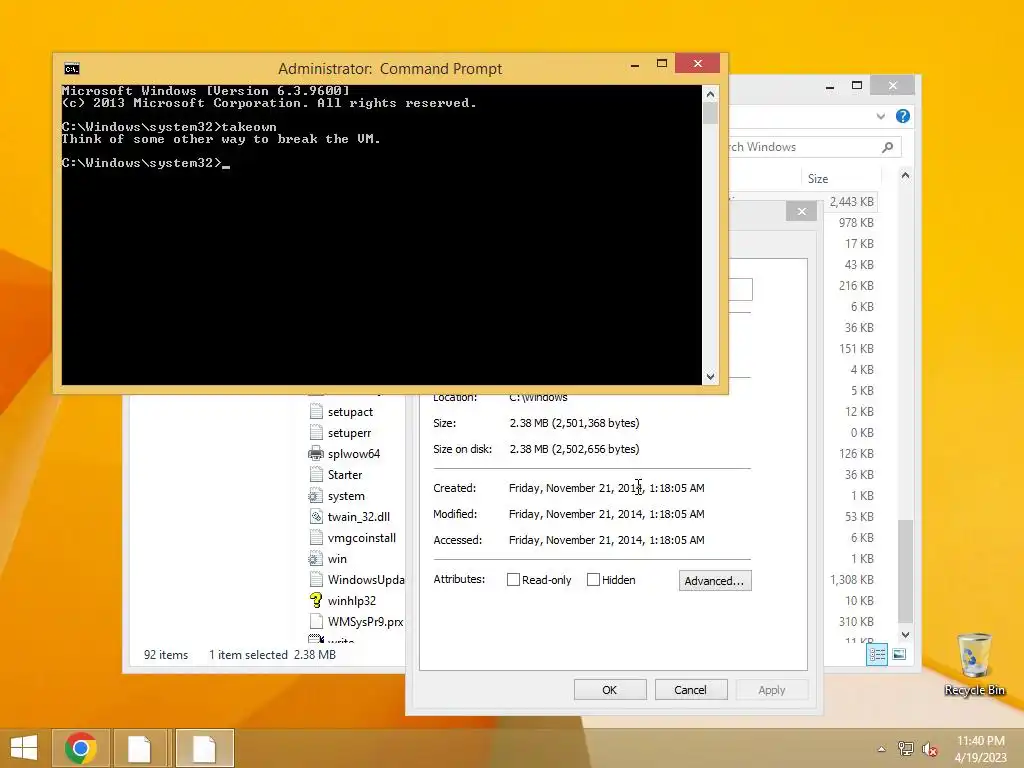Close the Properties dialog
The height and width of the screenshot is (768, 1024).
tap(801, 212)
